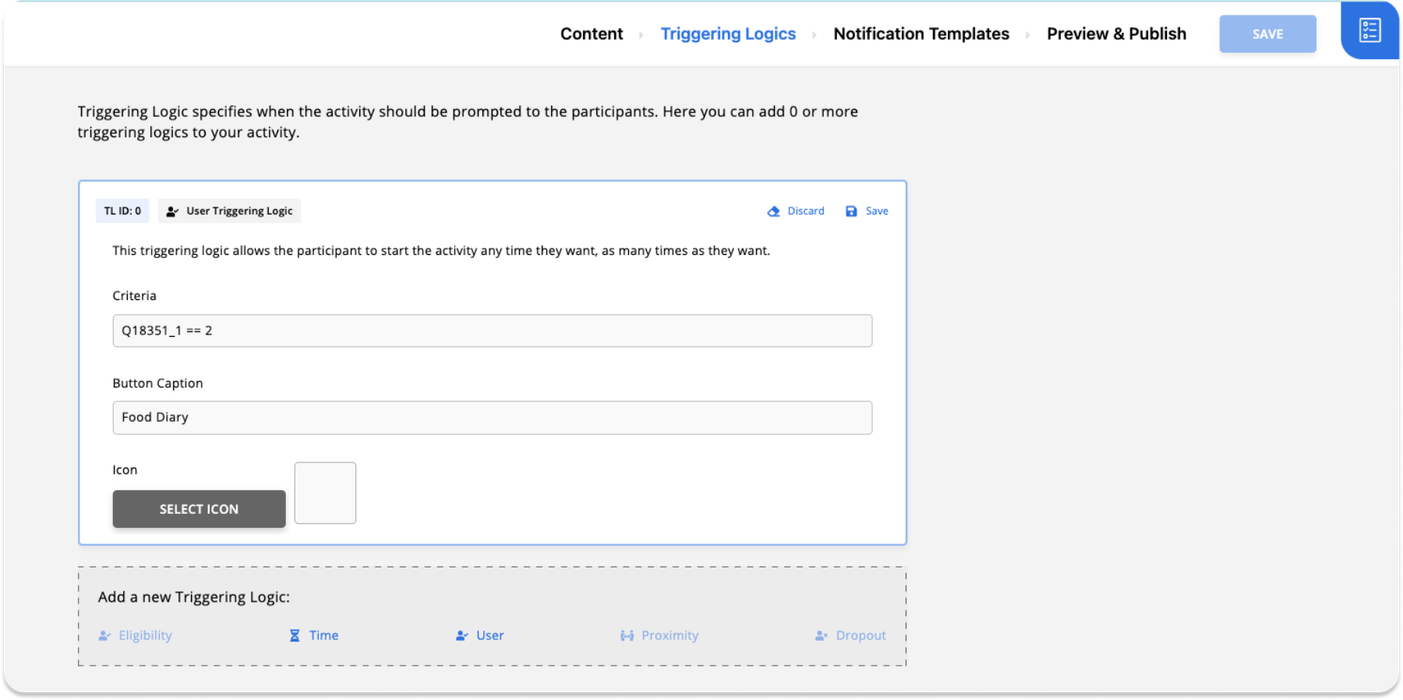Click the empty icon preview box
This screenshot has height=700, width=1403.
325,493
